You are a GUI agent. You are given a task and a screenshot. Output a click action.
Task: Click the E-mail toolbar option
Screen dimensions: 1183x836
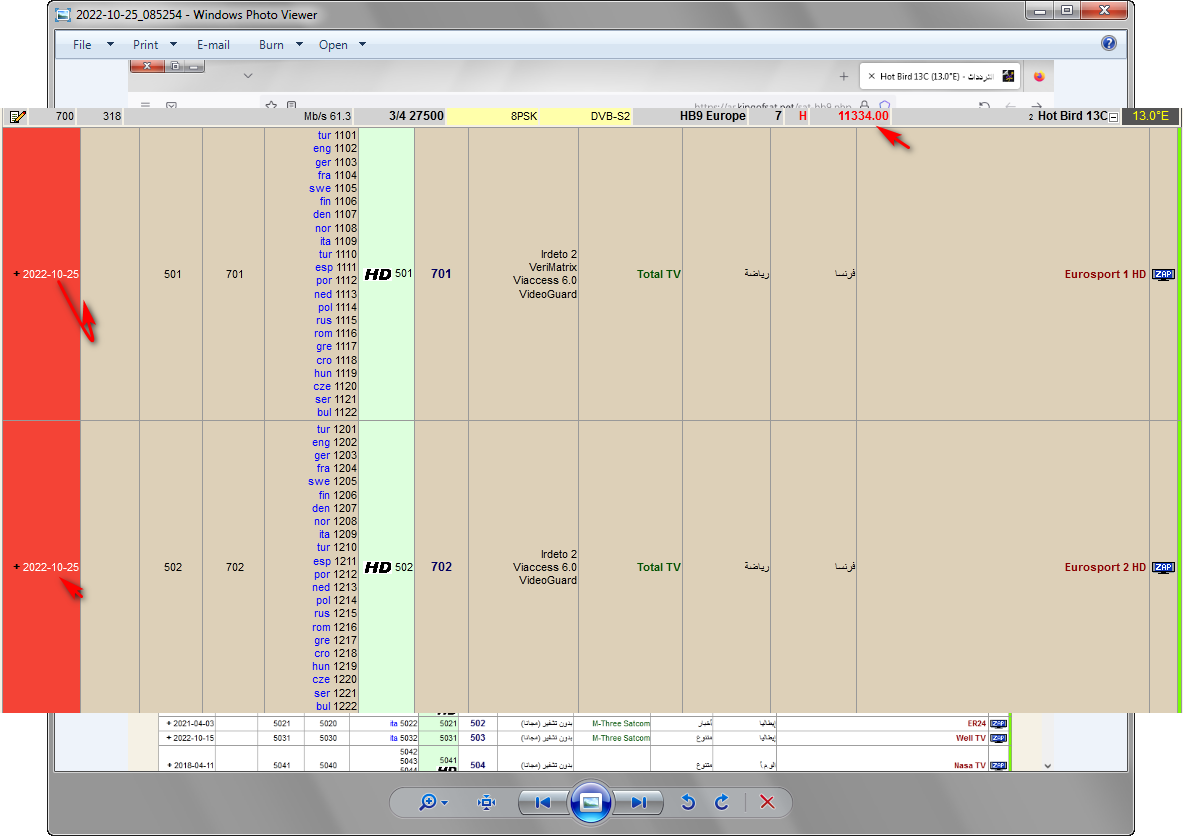tap(214, 45)
